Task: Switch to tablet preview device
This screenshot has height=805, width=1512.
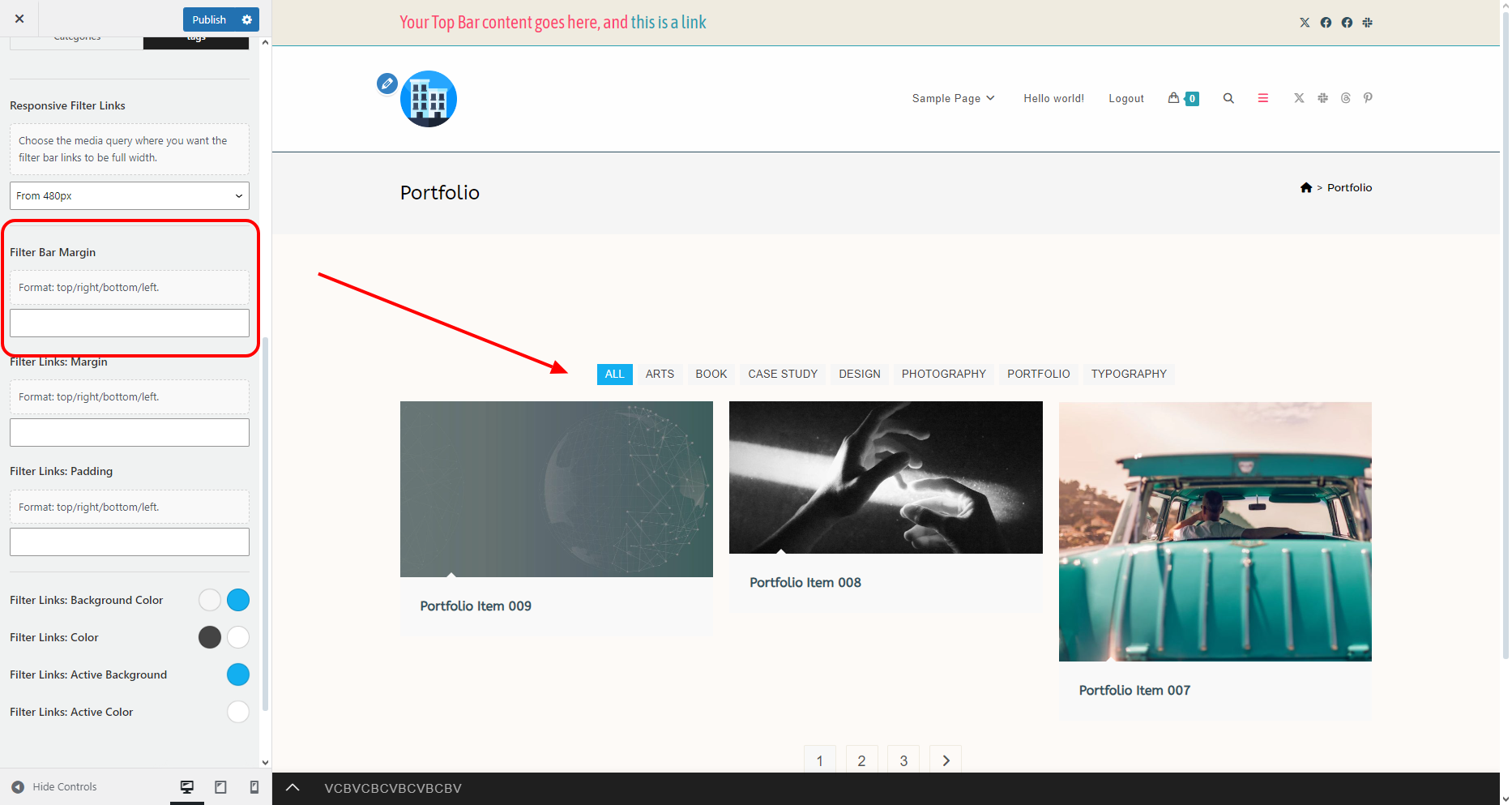Action: 220,786
